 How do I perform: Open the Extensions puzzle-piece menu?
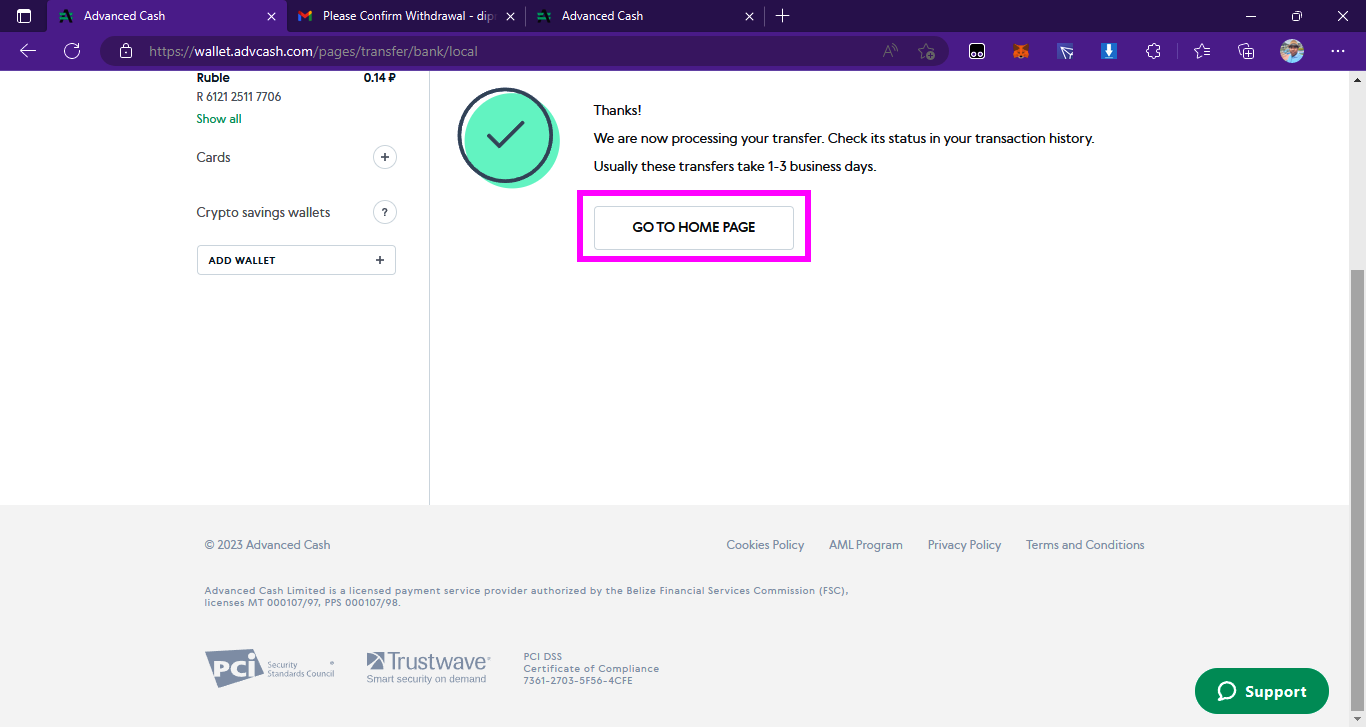click(x=1153, y=51)
